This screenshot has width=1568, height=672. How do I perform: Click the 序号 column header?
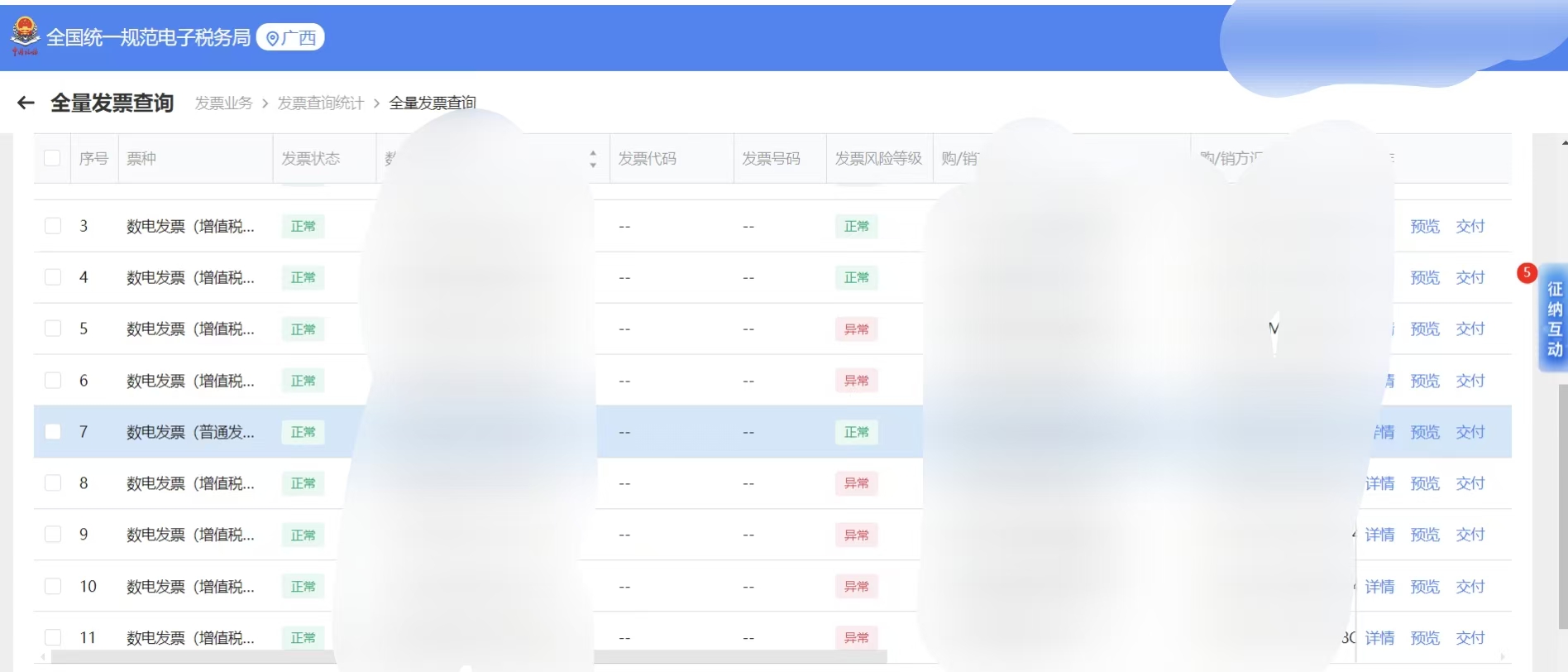[93, 158]
